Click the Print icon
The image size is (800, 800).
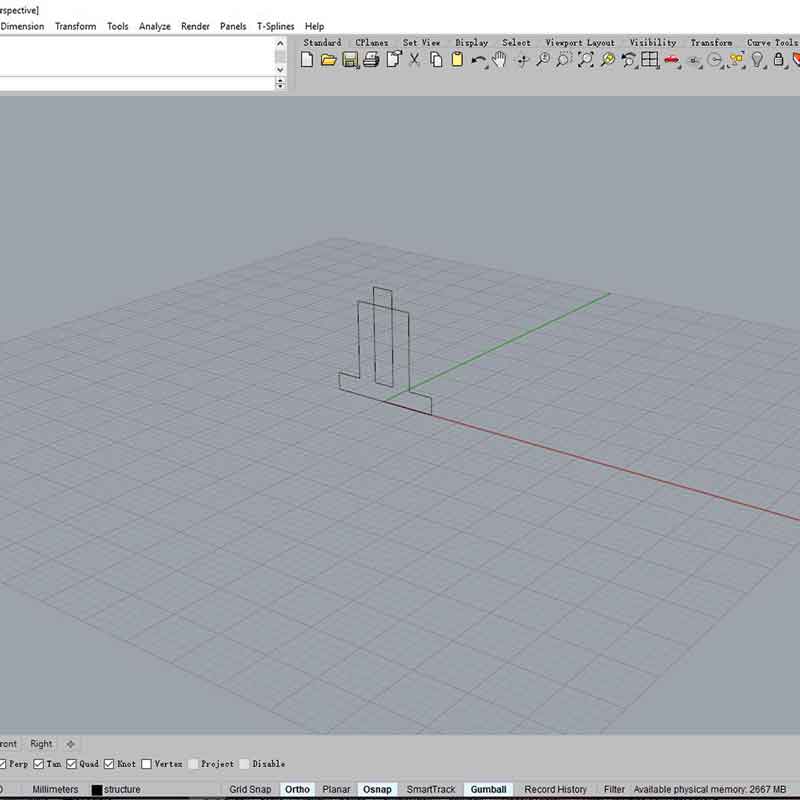pyautogui.click(x=371, y=60)
